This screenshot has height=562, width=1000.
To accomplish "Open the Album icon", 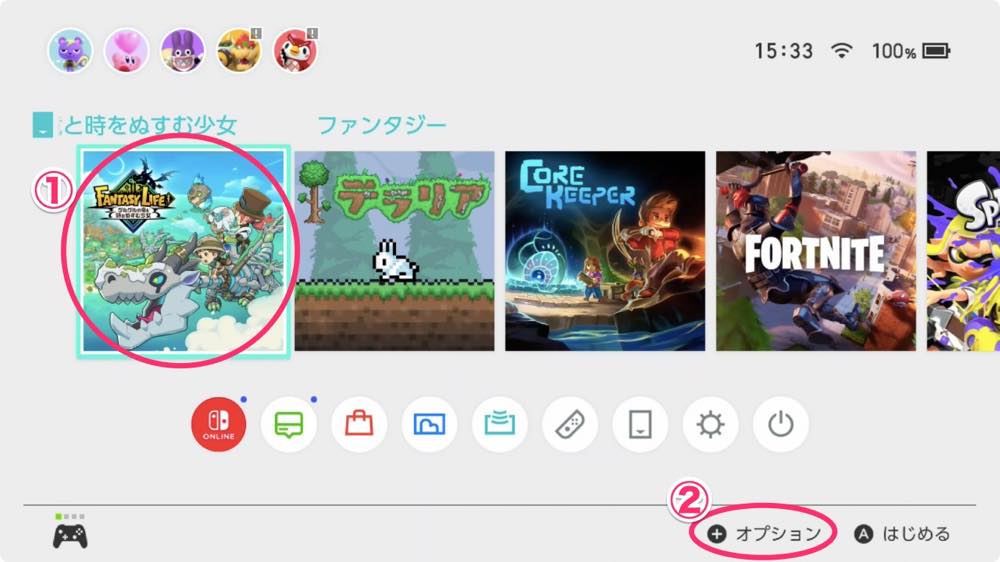I will pos(429,424).
